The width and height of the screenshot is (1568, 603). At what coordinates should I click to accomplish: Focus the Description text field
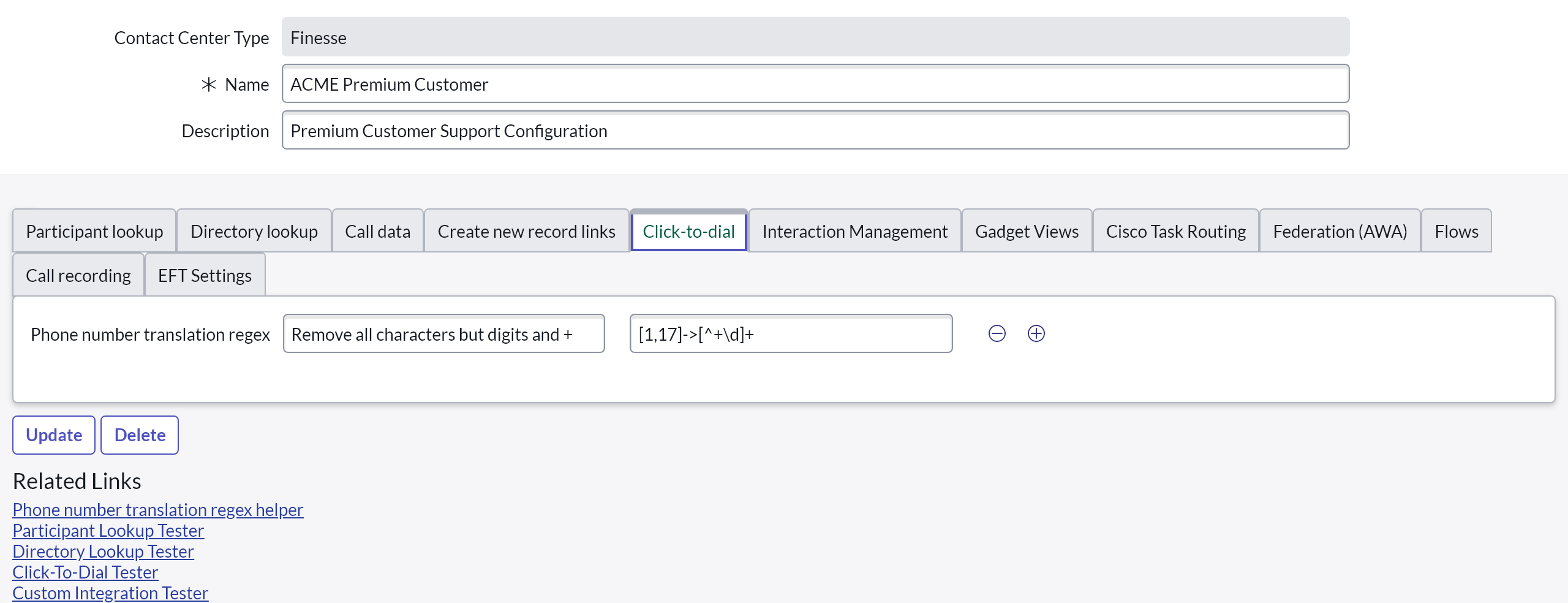(x=815, y=131)
